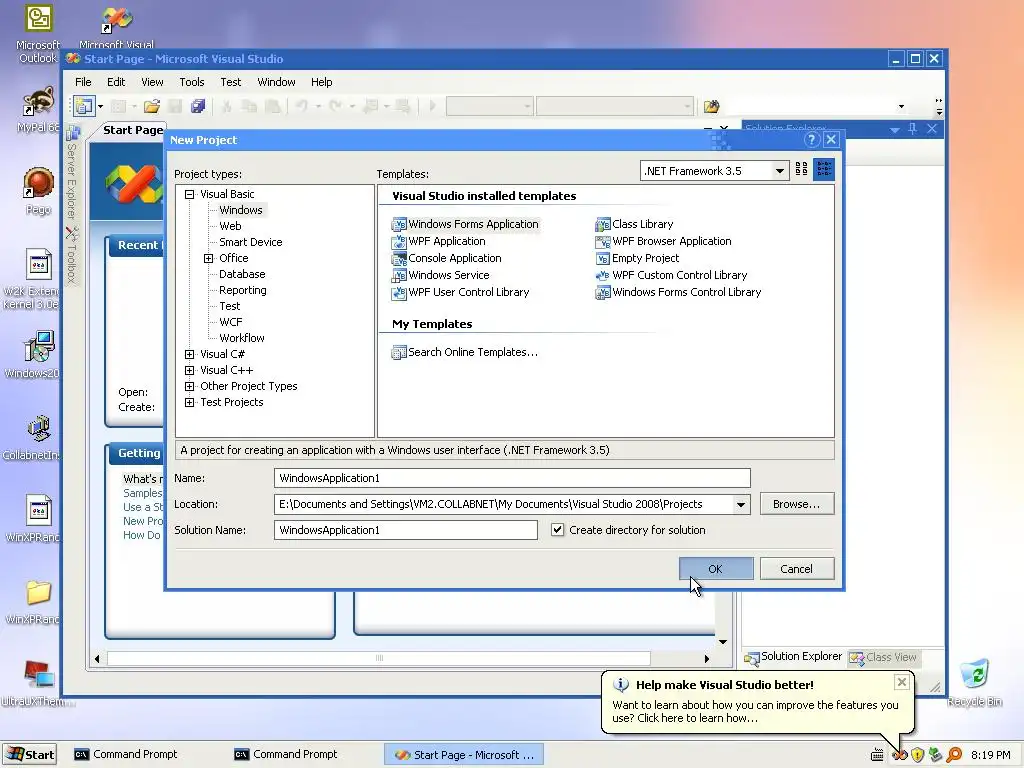Click Pego desktop icon
This screenshot has width=1024, height=768.
(38, 191)
